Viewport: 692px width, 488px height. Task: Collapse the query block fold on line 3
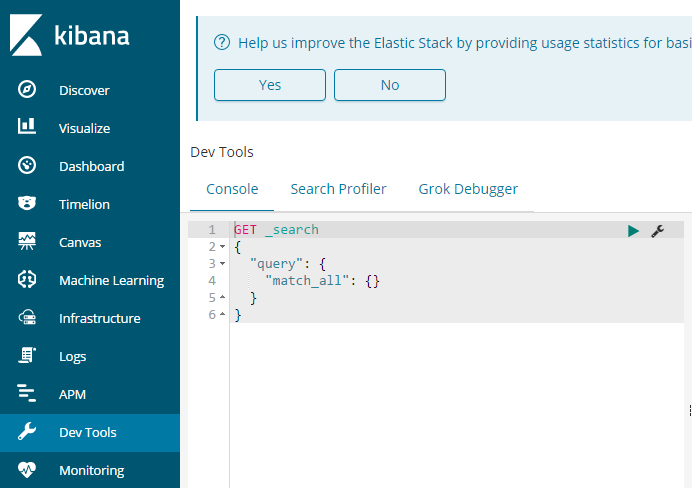[222, 264]
